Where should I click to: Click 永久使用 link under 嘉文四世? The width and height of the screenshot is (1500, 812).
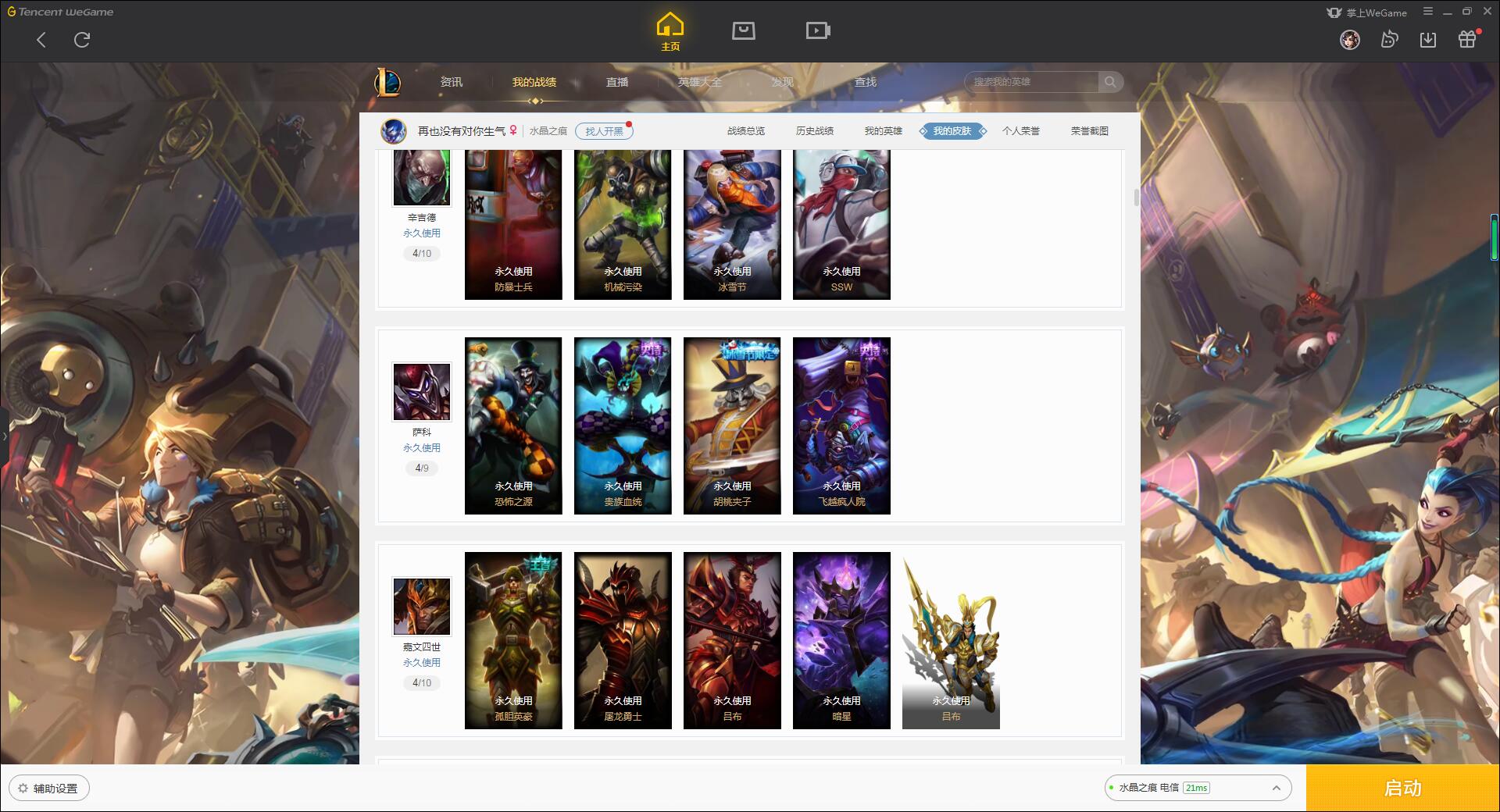click(x=422, y=663)
